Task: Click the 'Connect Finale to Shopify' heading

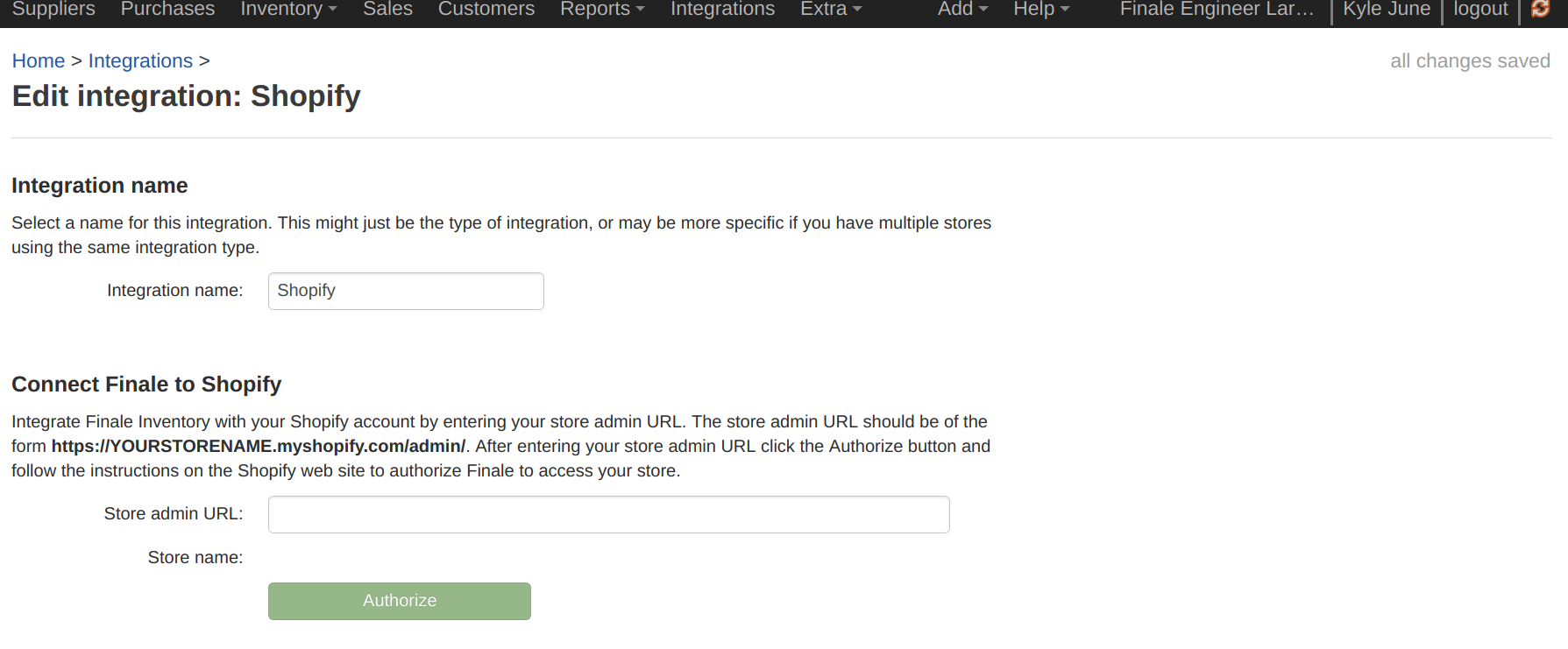Action: 146,384
